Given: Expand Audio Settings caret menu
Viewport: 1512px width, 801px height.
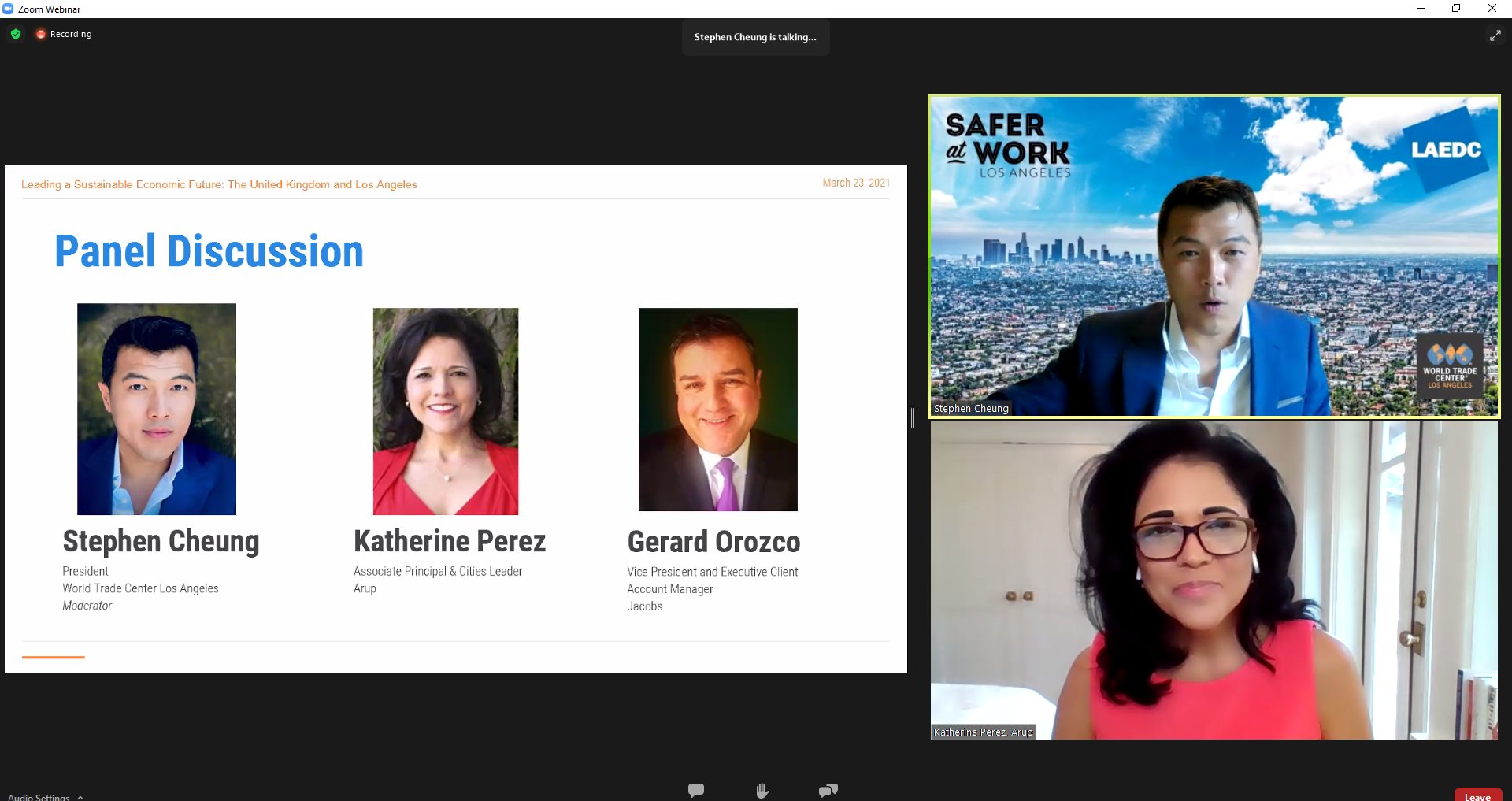Looking at the screenshot, I should tap(80, 797).
